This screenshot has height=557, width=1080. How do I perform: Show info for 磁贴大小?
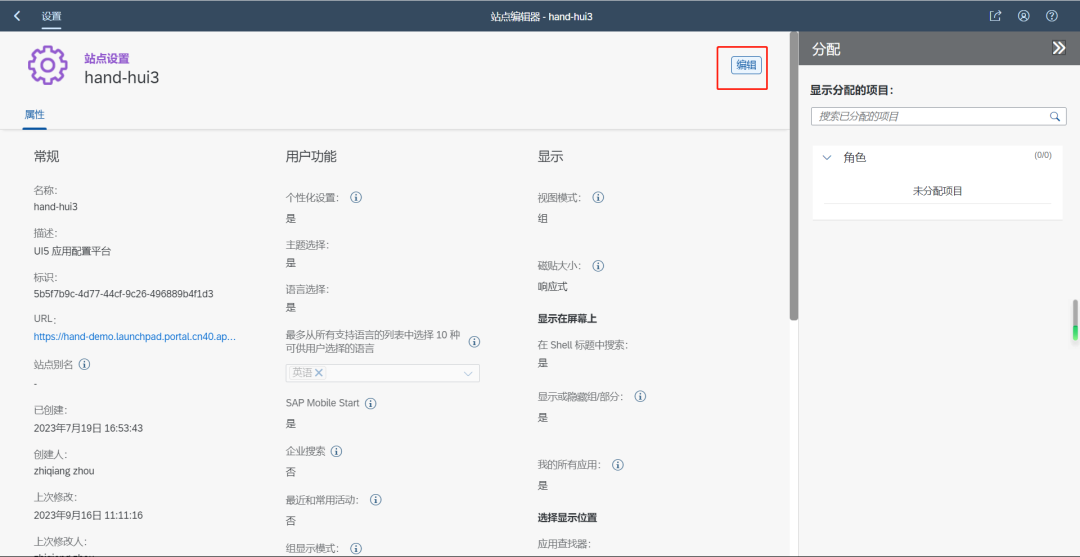(599, 266)
